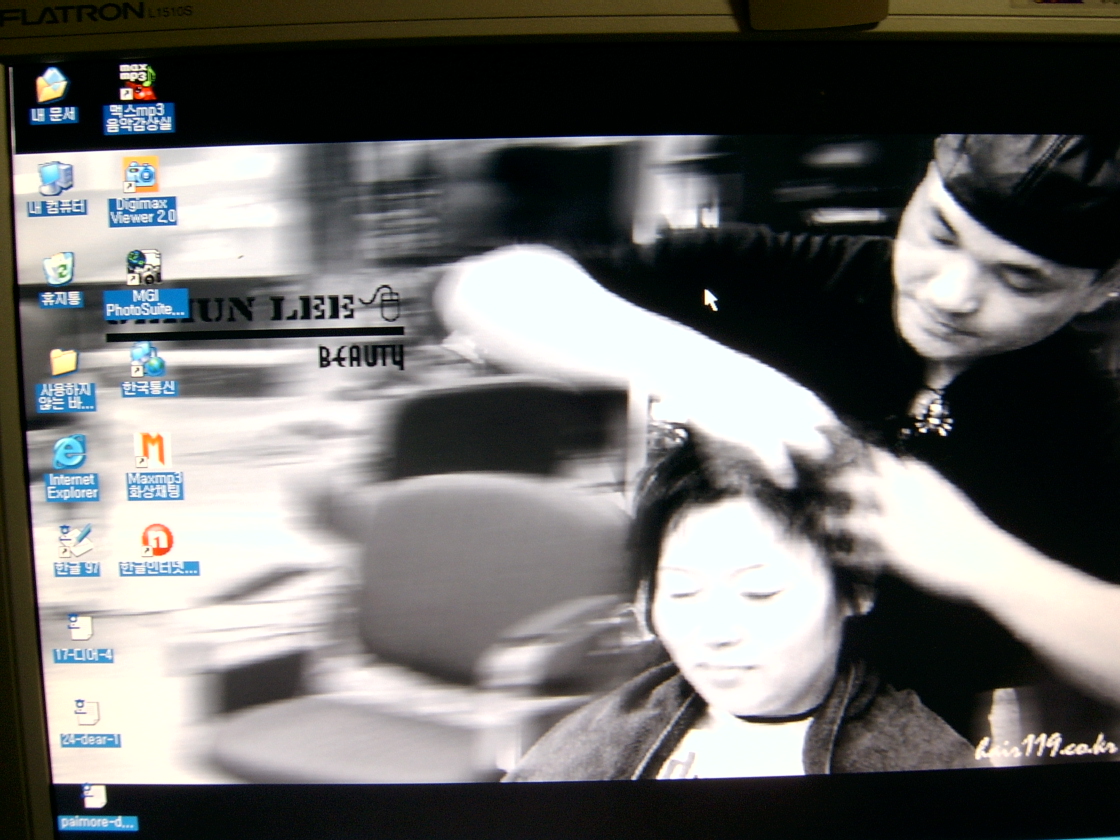Viewport: 1120px width, 840px height.
Task: Open the 한국통신 network shortcut
Action: [148, 359]
